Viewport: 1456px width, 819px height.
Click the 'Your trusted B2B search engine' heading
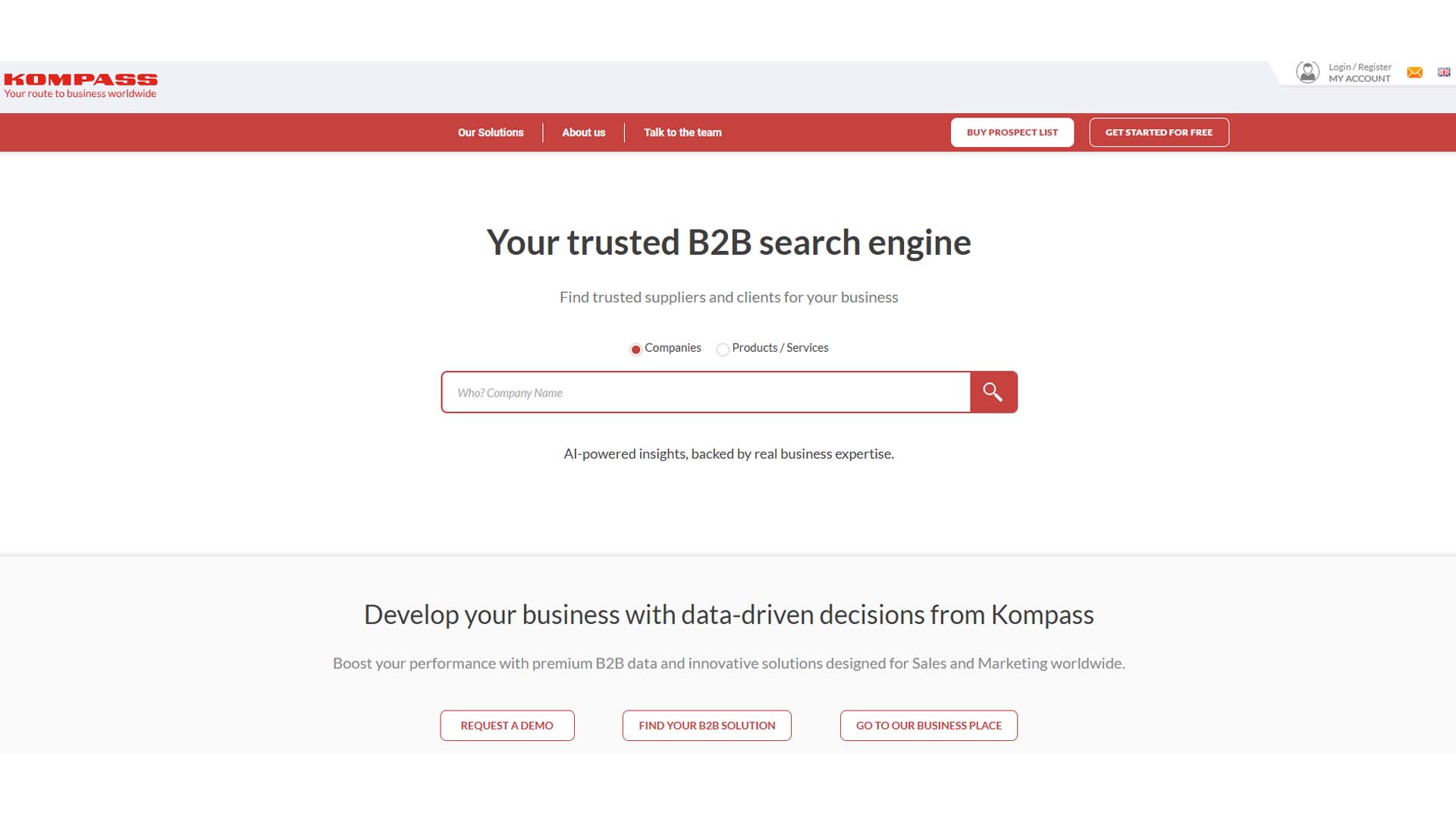729,243
